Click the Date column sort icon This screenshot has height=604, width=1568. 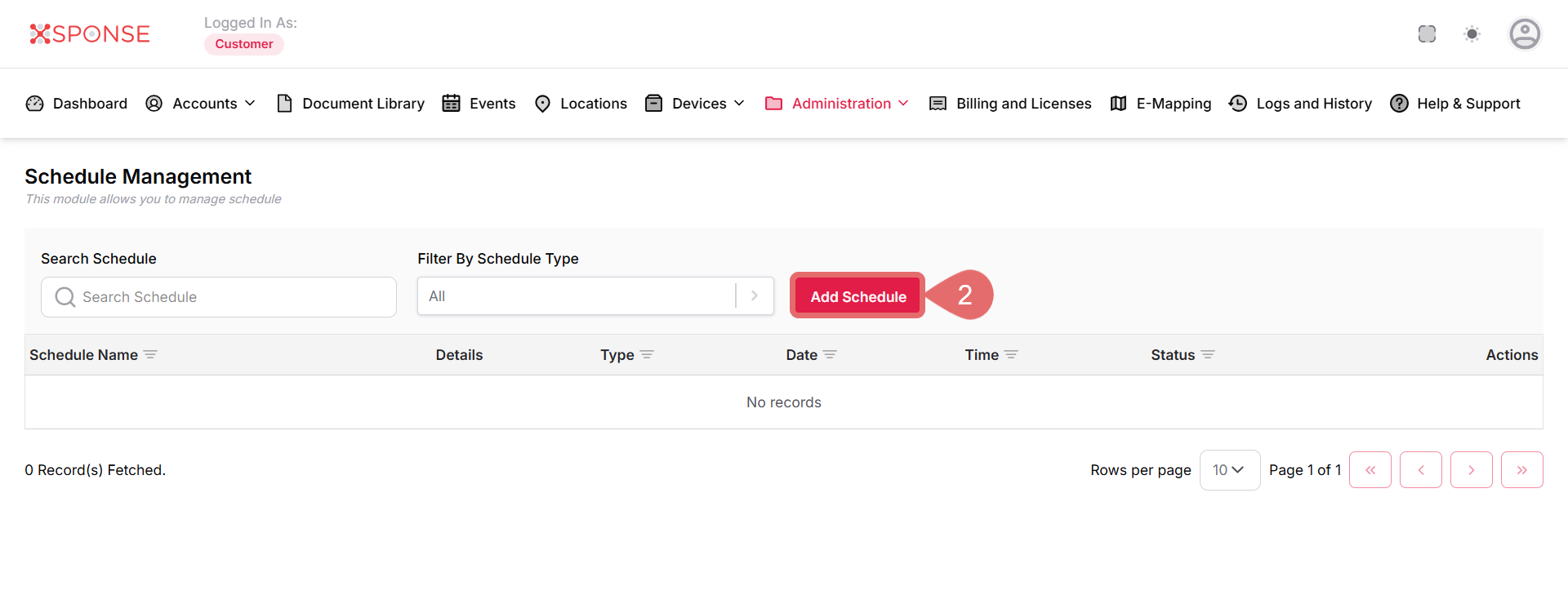click(830, 355)
